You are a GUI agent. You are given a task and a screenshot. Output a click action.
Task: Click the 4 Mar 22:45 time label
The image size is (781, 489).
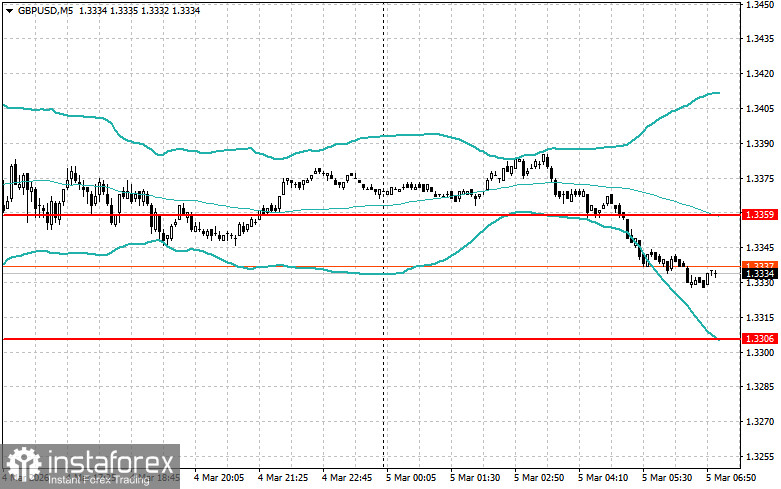tap(347, 478)
